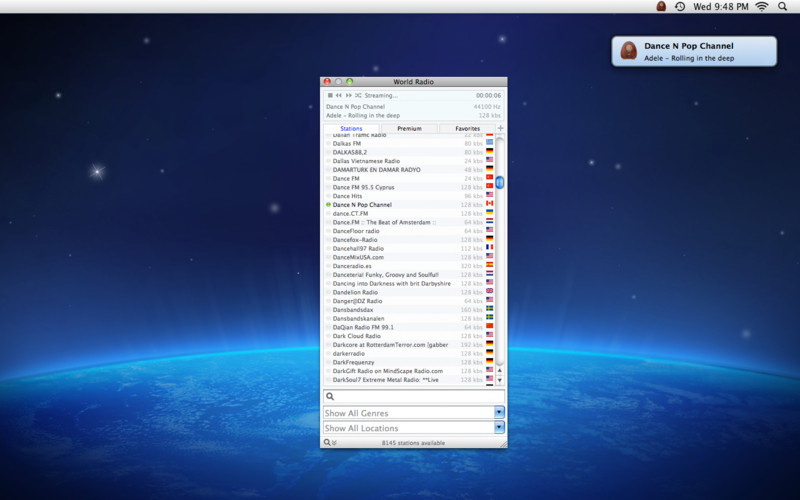This screenshot has height=500, width=800.
Task: Click the World Radio menu bar icon
Action: [x=661, y=7]
